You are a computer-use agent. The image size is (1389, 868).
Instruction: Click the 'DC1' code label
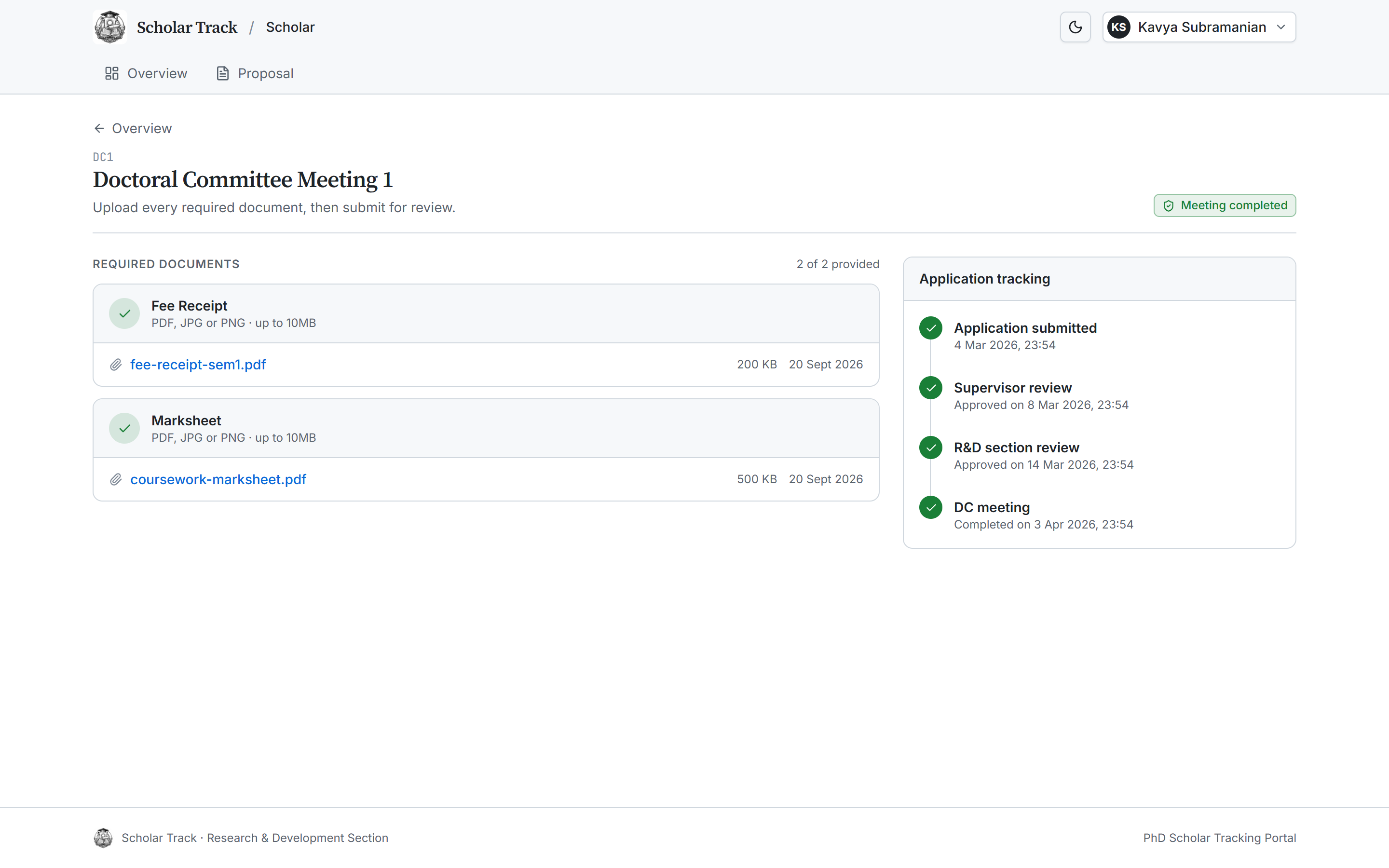coord(103,157)
